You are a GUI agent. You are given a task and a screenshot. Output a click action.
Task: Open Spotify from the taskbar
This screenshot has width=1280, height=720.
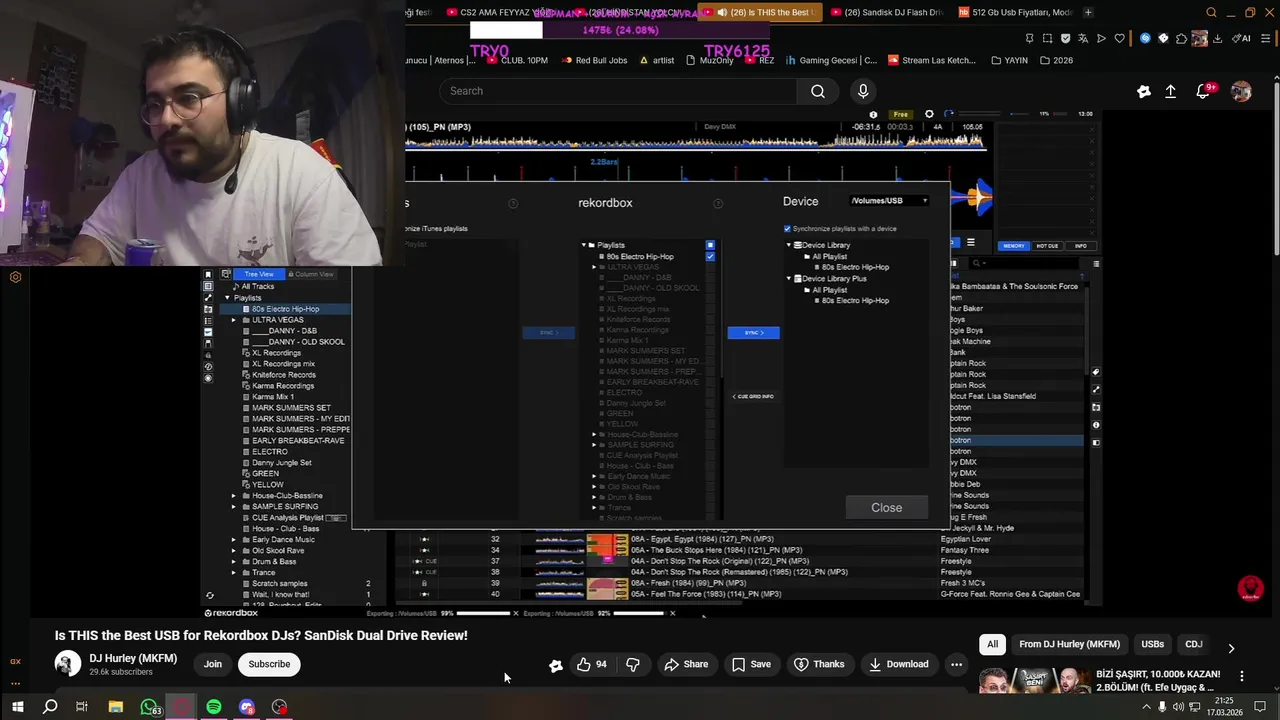point(214,707)
